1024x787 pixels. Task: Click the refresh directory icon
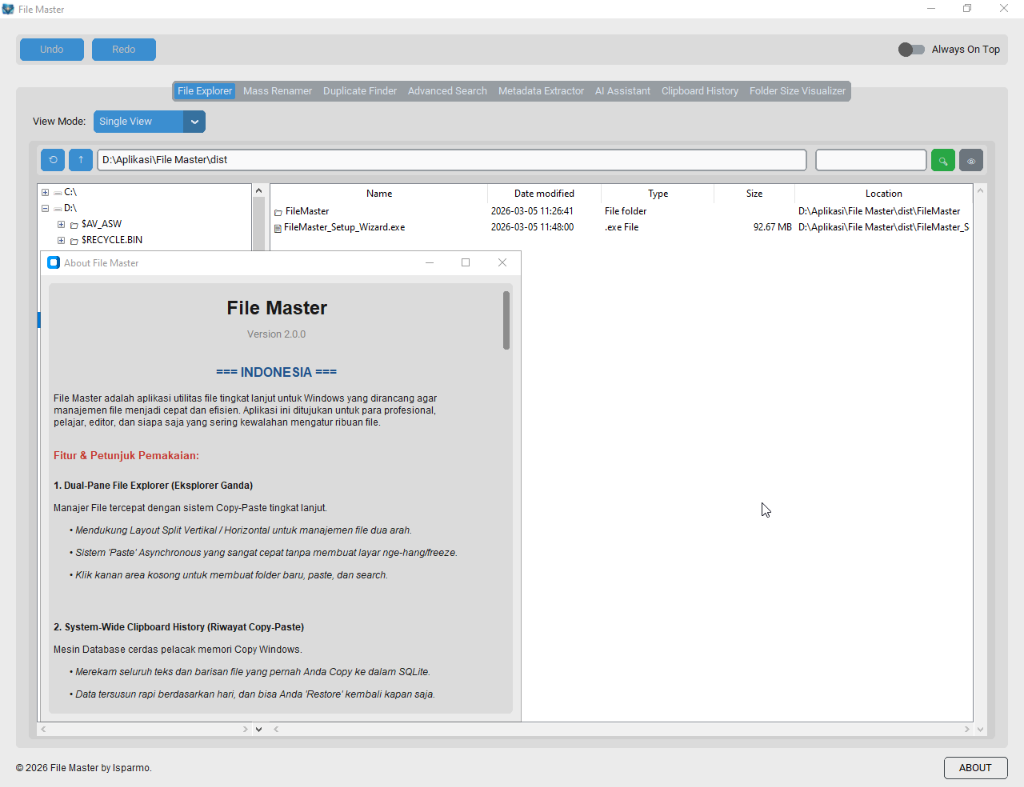point(52,159)
